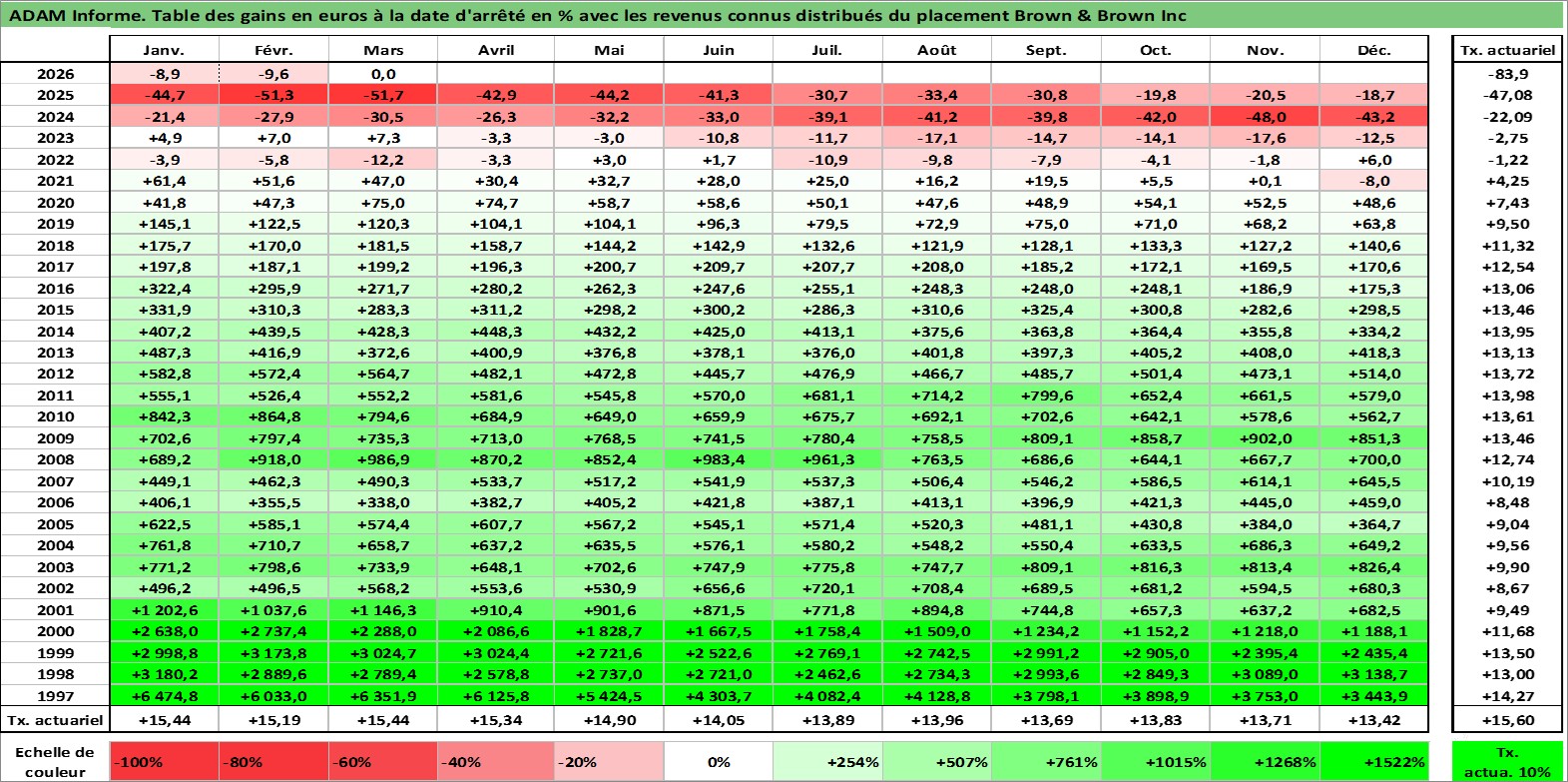Click the Tx. actua. 10% green legend box
Screen dimensions: 1568x782
pos(1507,761)
